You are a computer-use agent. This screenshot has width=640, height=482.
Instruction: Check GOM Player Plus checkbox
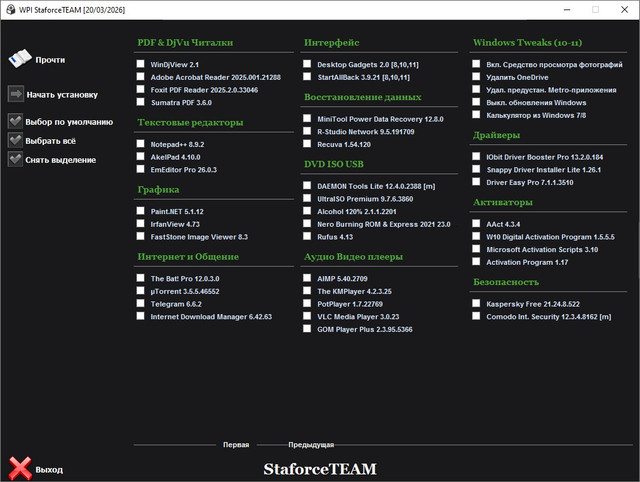point(307,329)
